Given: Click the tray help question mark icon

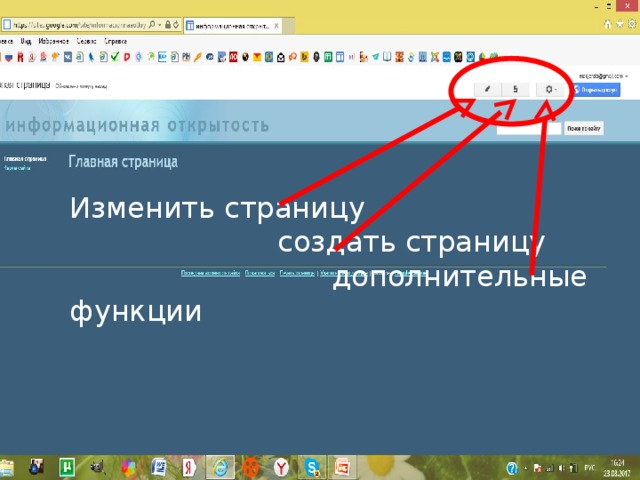Looking at the screenshot, I should pyautogui.click(x=512, y=468).
